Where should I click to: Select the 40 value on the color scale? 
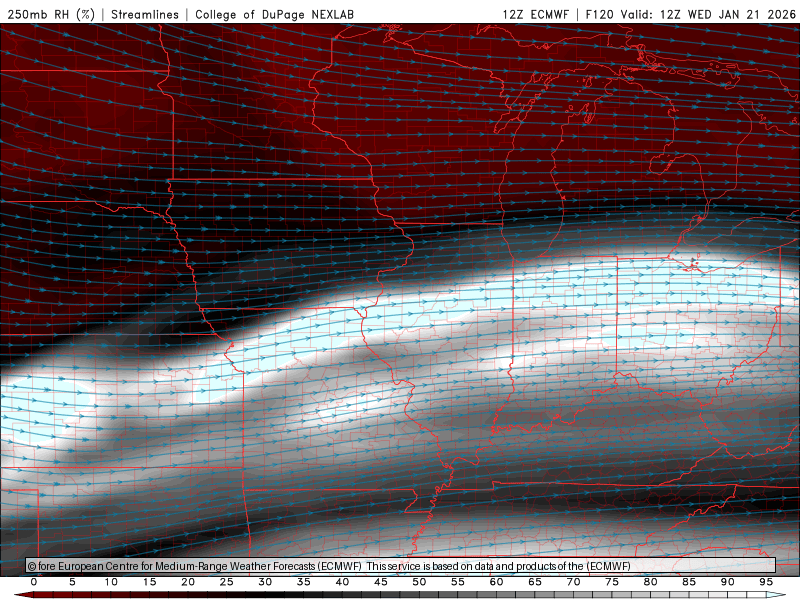click(342, 582)
